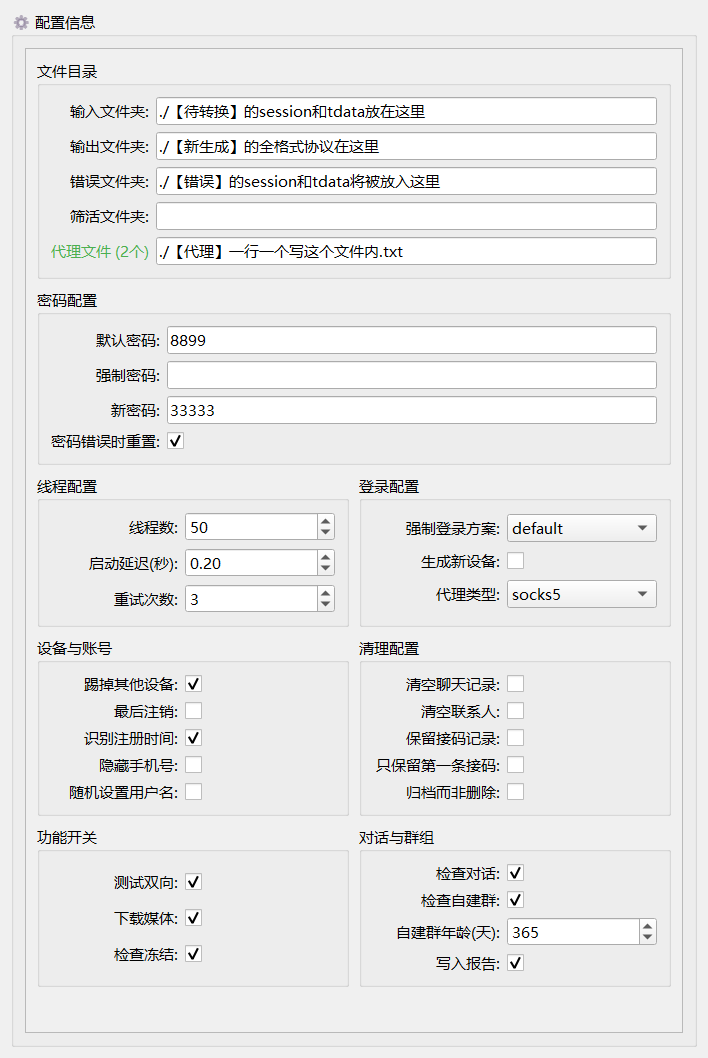708x1058 pixels.
Task: Decrease 自建群年龄 days with down arrow
Action: point(648,938)
